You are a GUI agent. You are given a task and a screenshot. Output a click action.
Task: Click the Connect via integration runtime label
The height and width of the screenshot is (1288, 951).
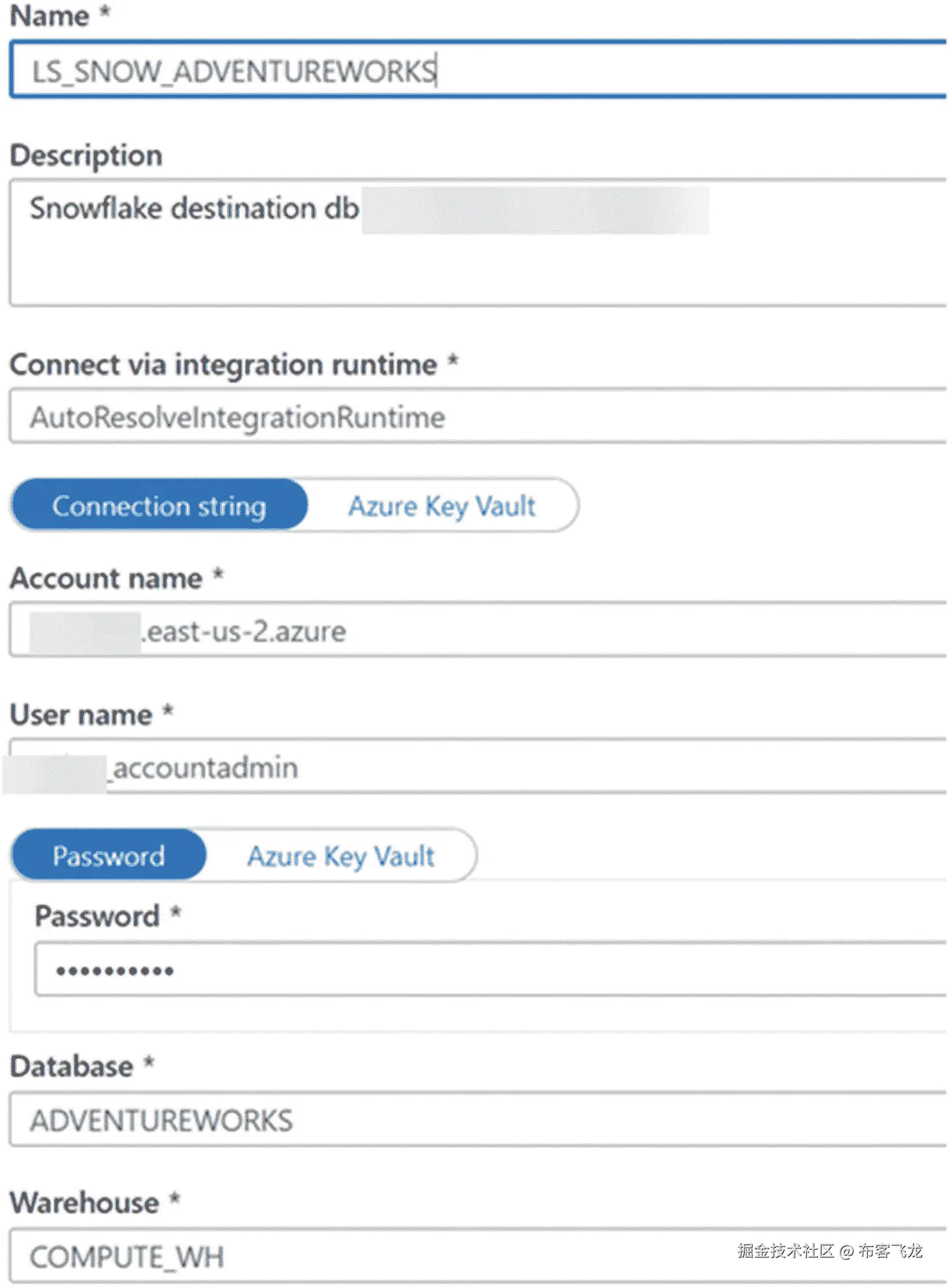point(224,364)
